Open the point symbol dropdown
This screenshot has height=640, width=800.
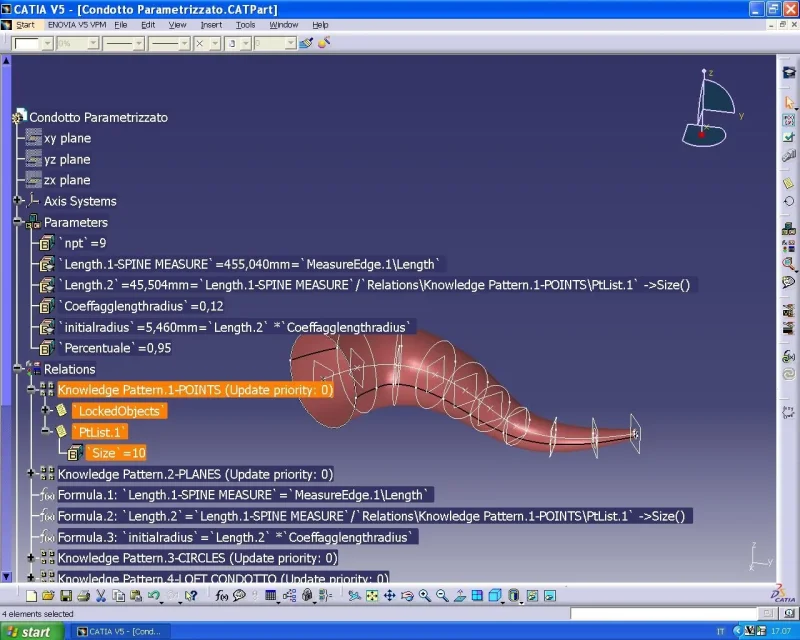(x=215, y=44)
